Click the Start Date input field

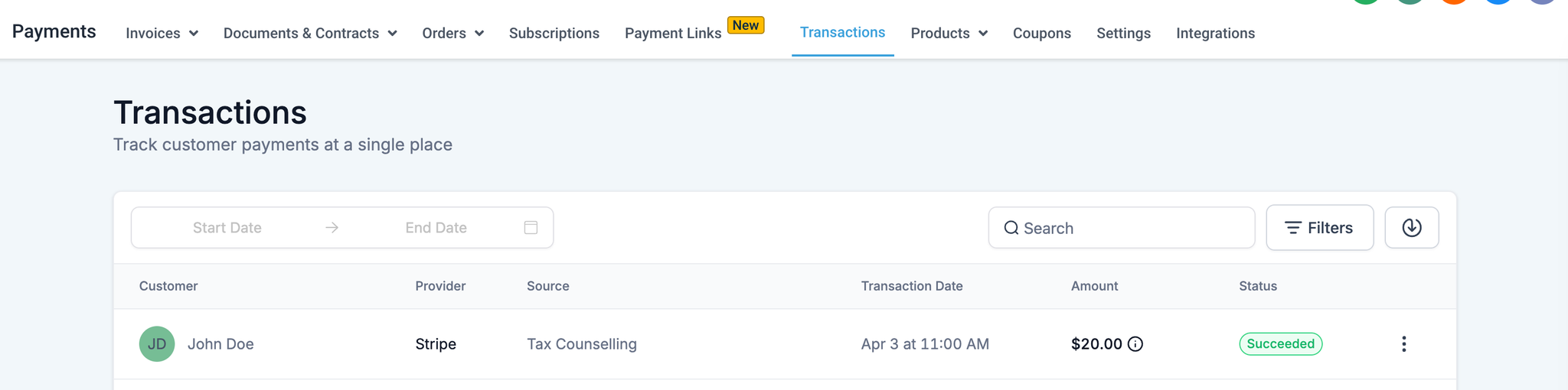click(227, 228)
